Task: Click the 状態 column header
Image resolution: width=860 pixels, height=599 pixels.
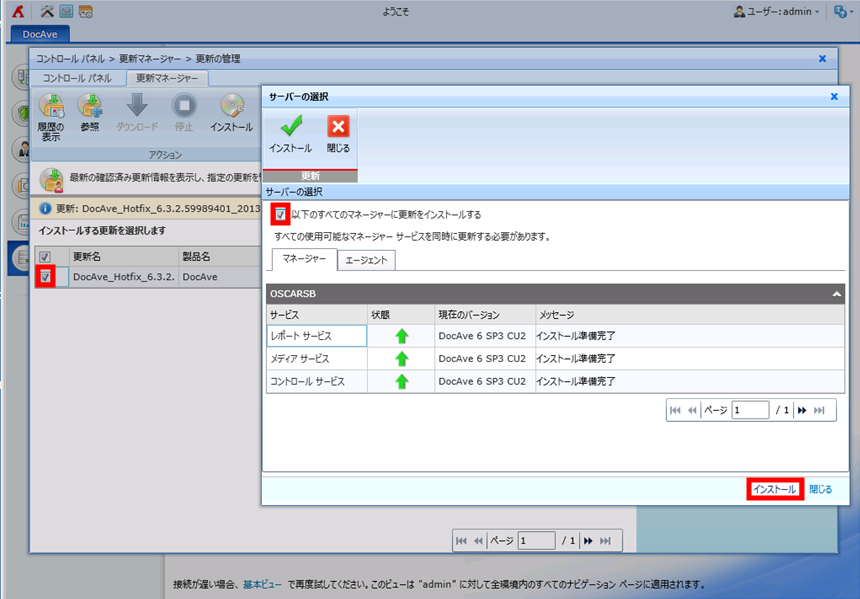Action: [401, 315]
